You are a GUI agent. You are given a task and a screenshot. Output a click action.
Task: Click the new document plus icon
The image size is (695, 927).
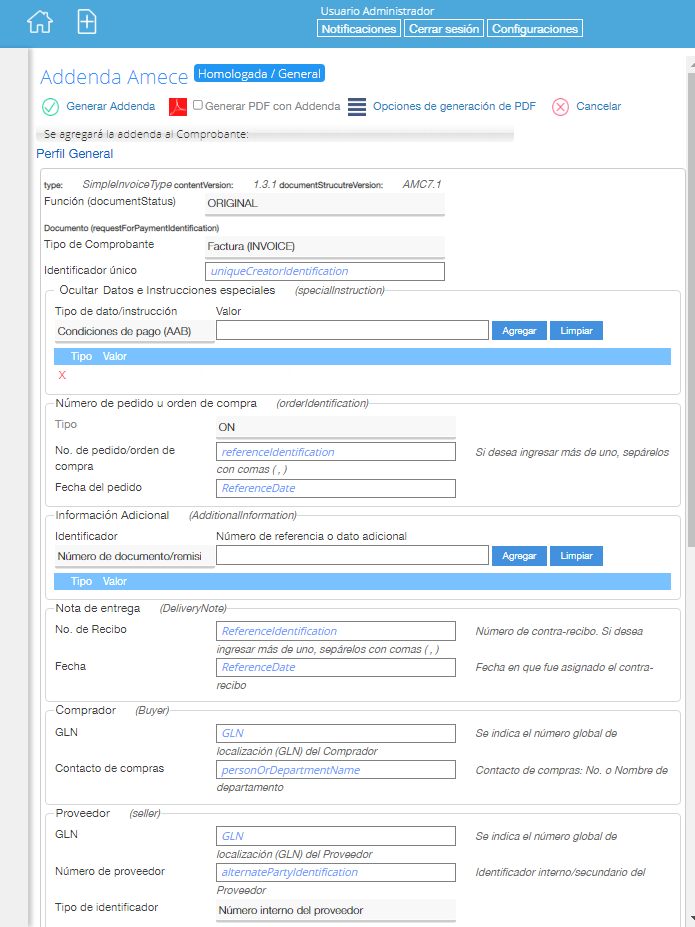[87, 22]
